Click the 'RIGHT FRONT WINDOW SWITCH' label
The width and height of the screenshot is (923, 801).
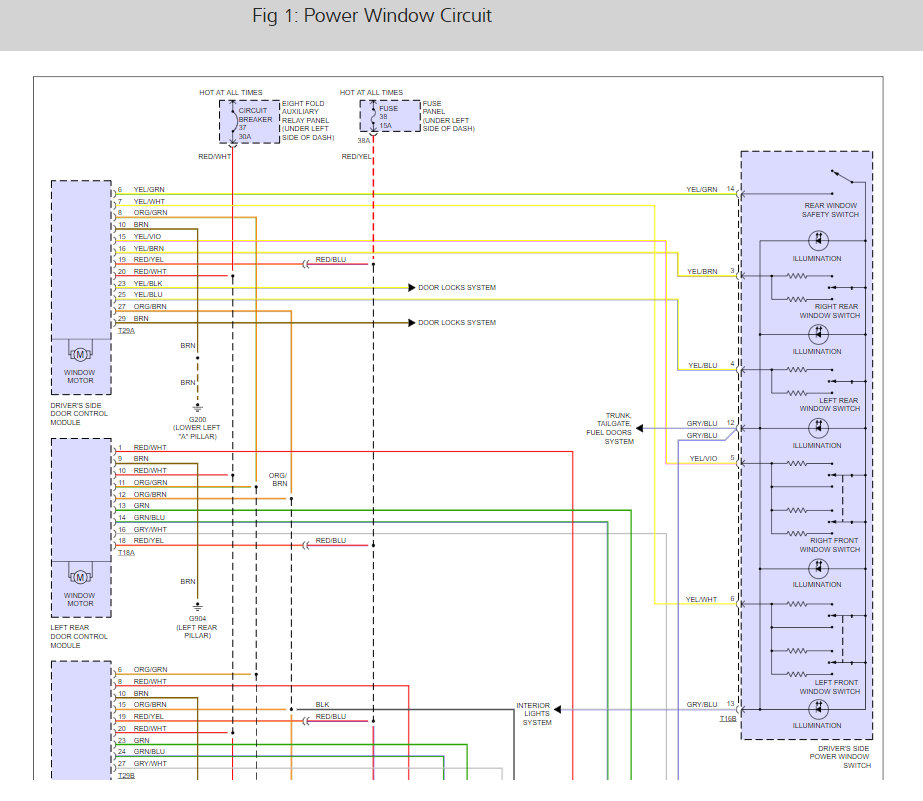(x=829, y=545)
